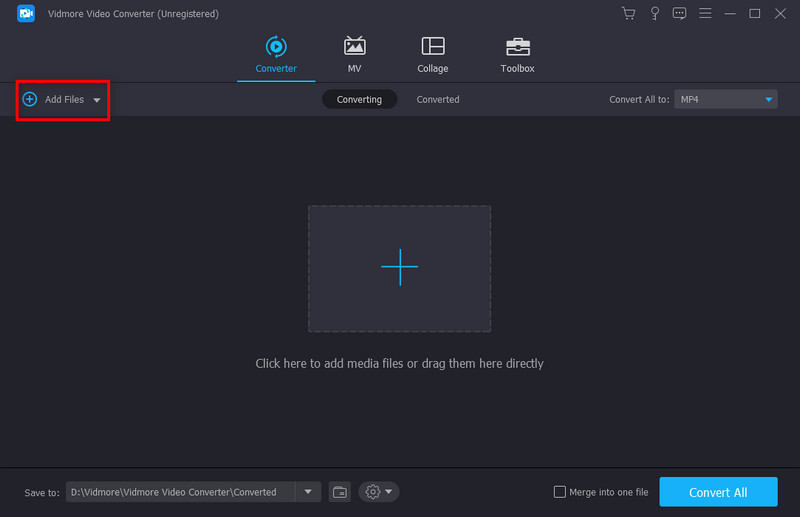Open the Converter tab
This screenshot has height=517, width=800.
(275, 54)
